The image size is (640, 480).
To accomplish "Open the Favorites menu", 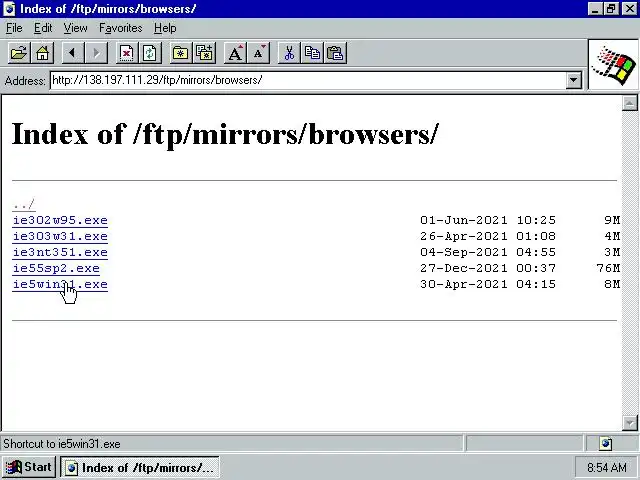I will point(121,28).
